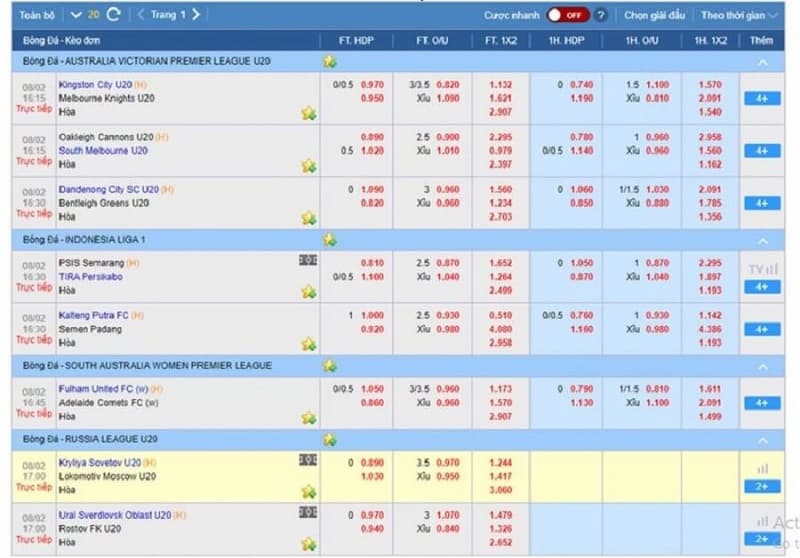Screen dimensions: 800x558
Task: Collapse the Indonesia Liga 1 section
Action: tap(762, 241)
